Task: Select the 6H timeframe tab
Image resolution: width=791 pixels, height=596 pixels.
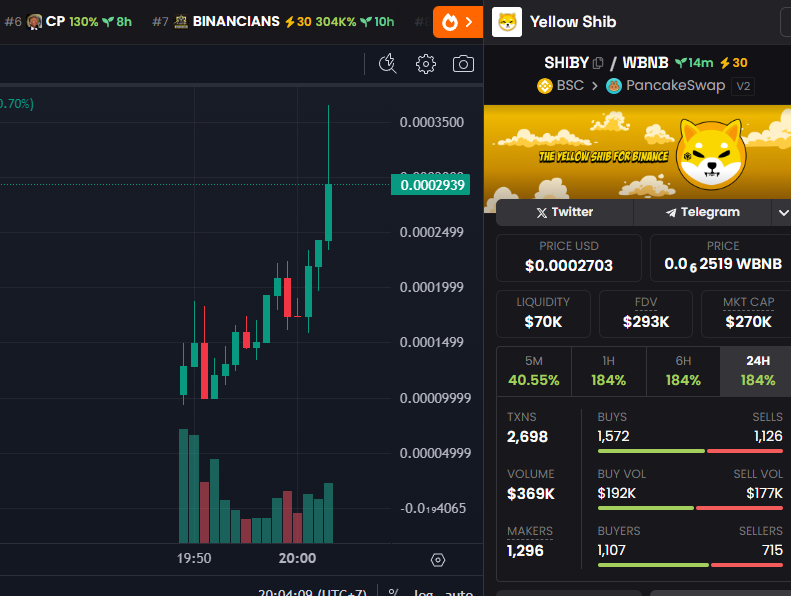Action: (683, 371)
